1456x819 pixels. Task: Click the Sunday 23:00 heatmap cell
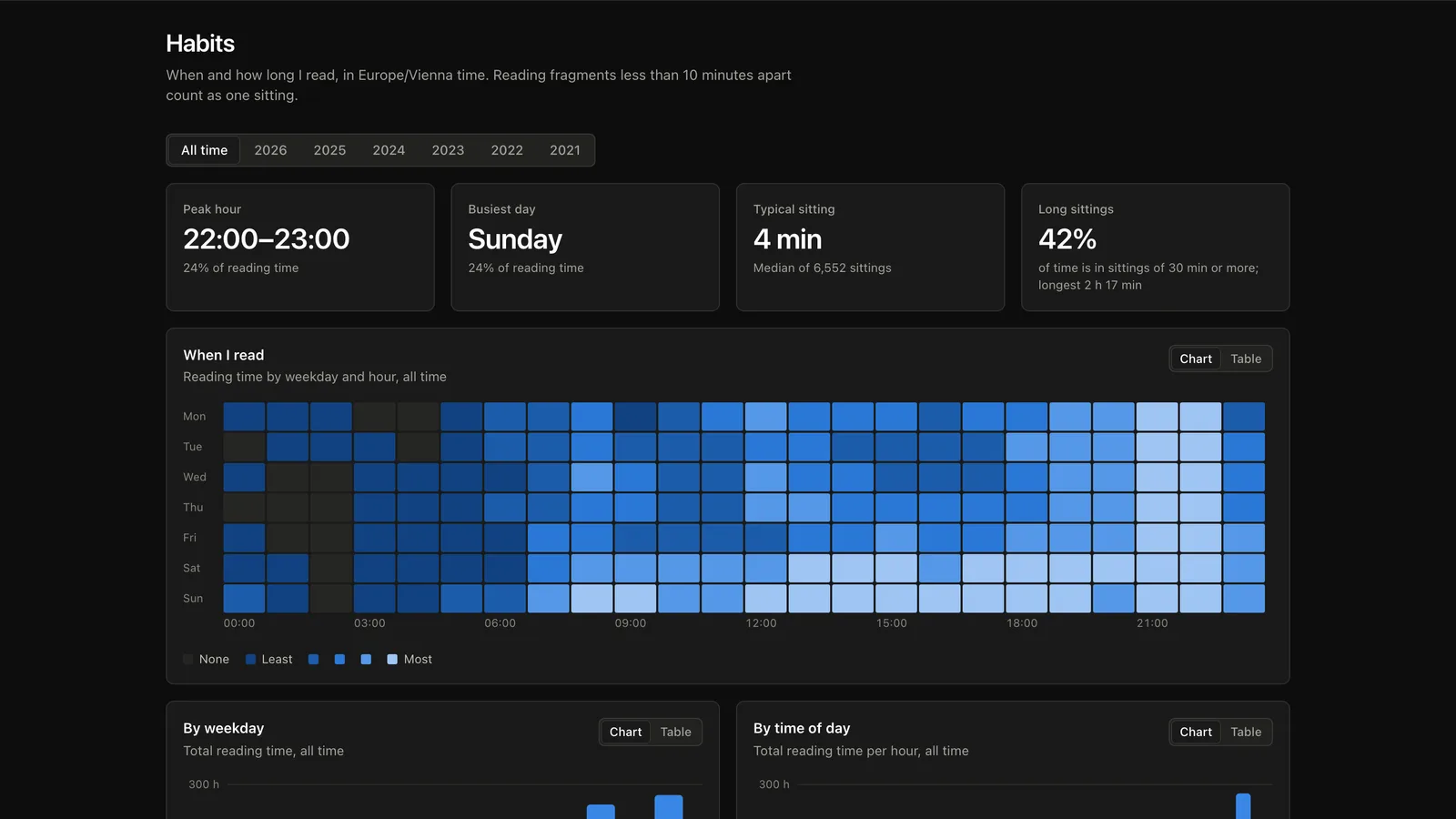pos(1244,599)
